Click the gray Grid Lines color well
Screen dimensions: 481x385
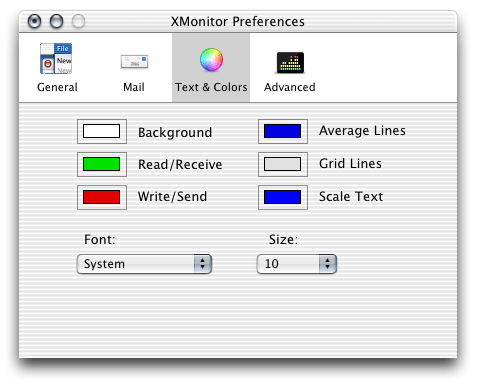point(283,164)
